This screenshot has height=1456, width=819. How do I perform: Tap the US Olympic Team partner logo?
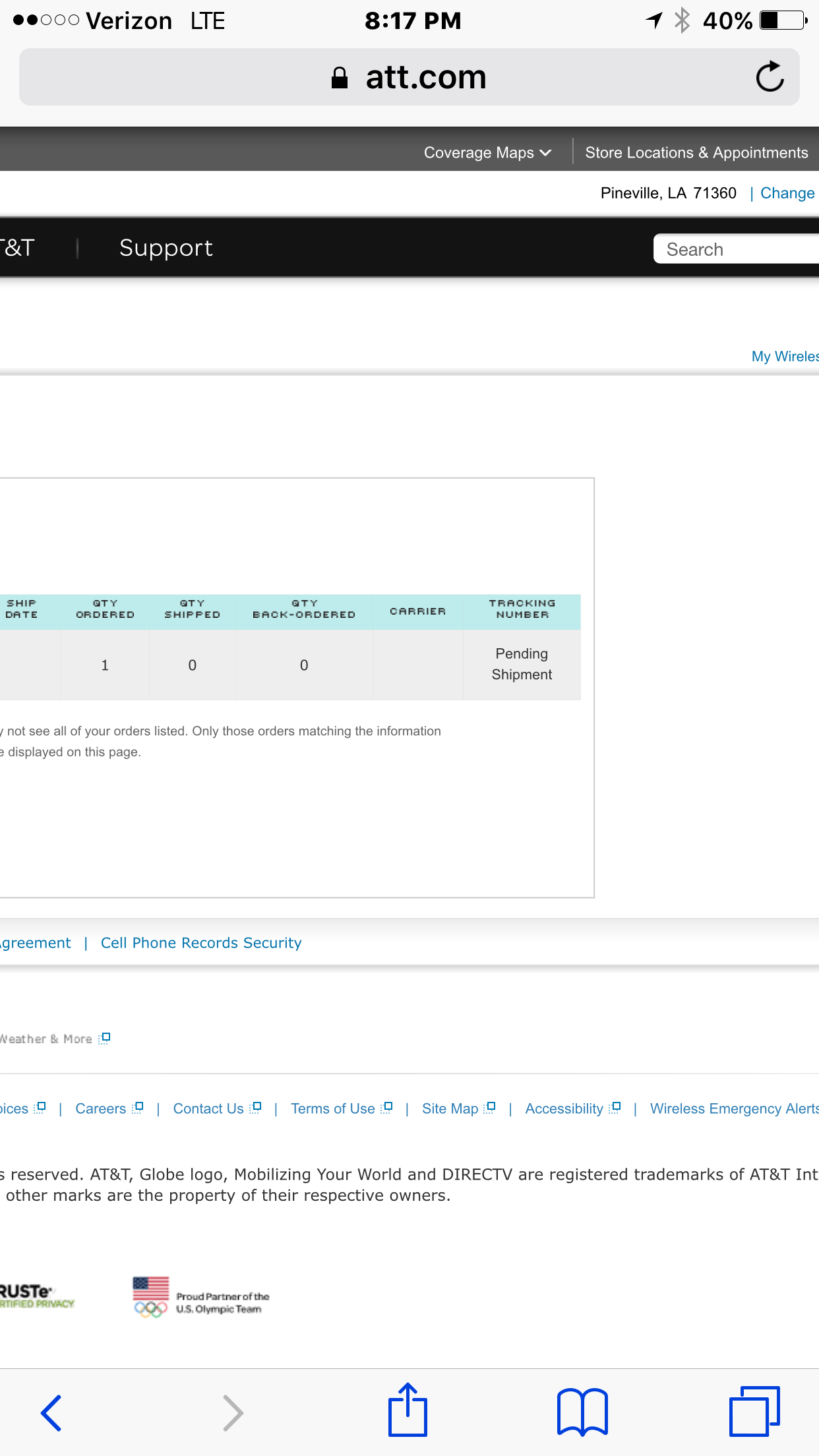tap(201, 1297)
